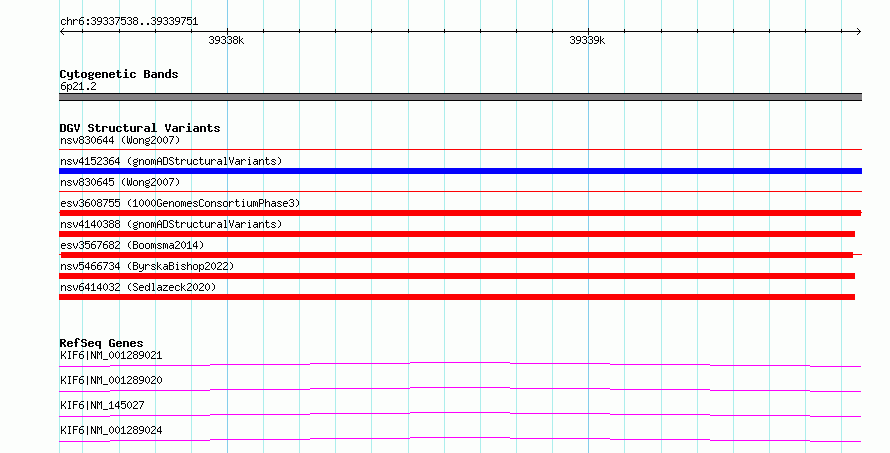Click gene label KIF6|NM_001289020
Image resolution: width=890 pixels, height=453 pixels.
tap(111, 380)
